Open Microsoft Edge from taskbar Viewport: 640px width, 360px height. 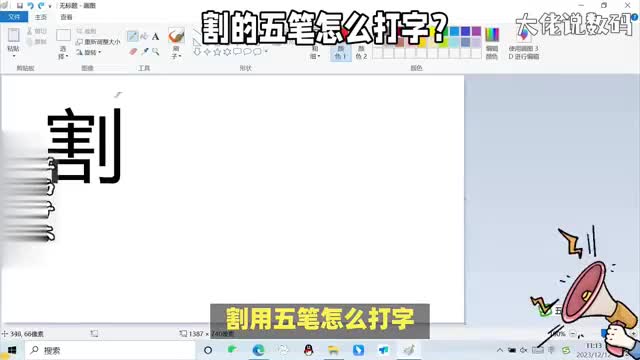258,350
